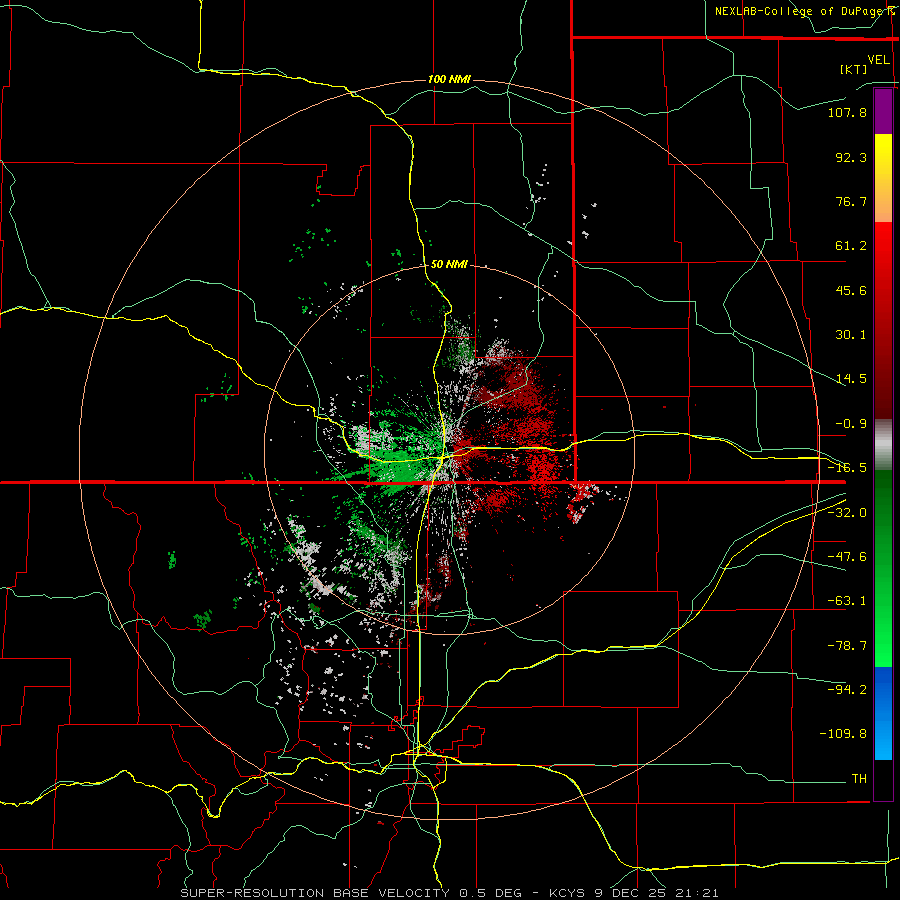Click the -32.0 velocity scale value
Image resolution: width=900 pixels, height=900 pixels.
(847, 513)
